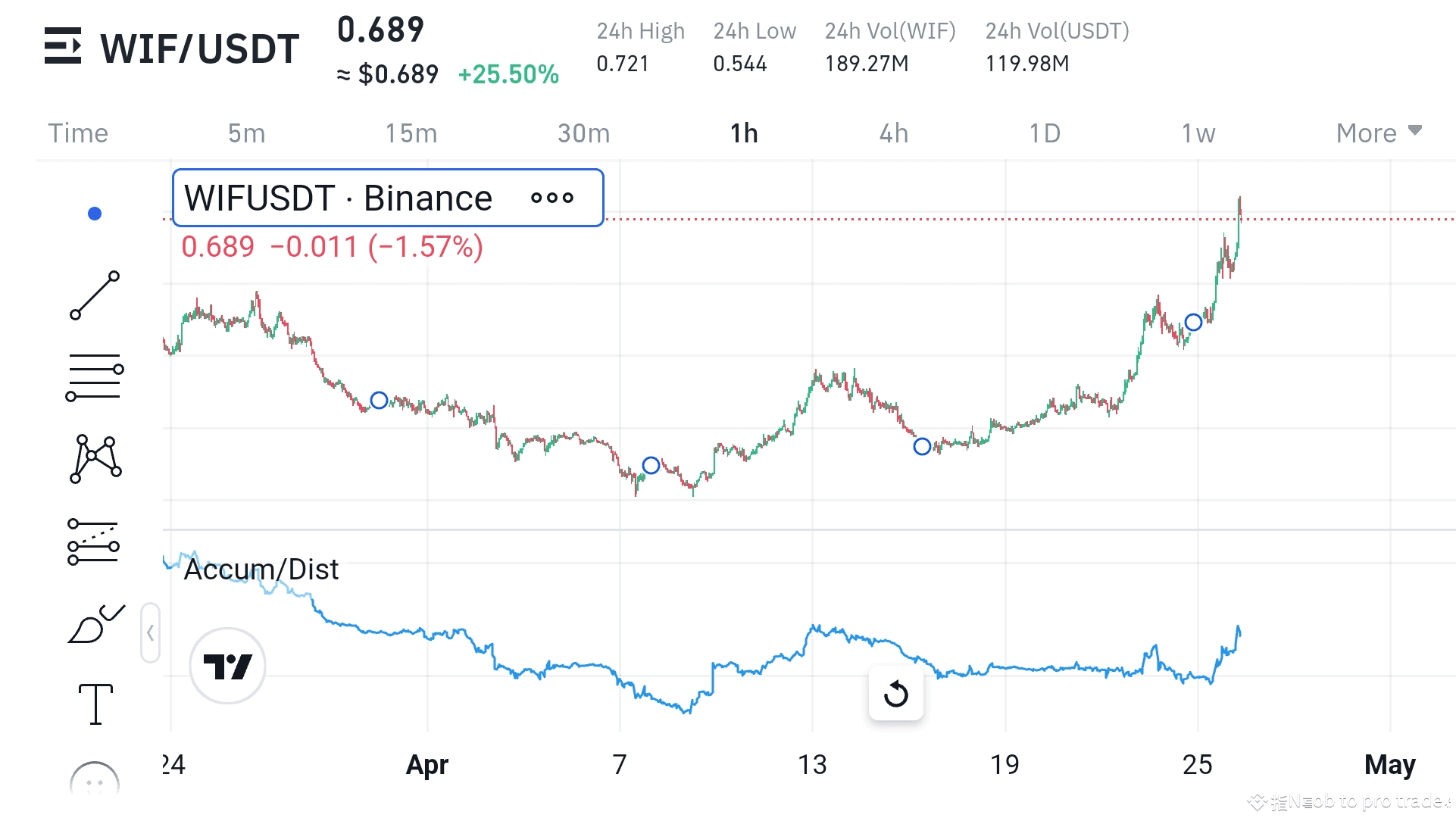Select the 1D timeframe

coord(1044,133)
